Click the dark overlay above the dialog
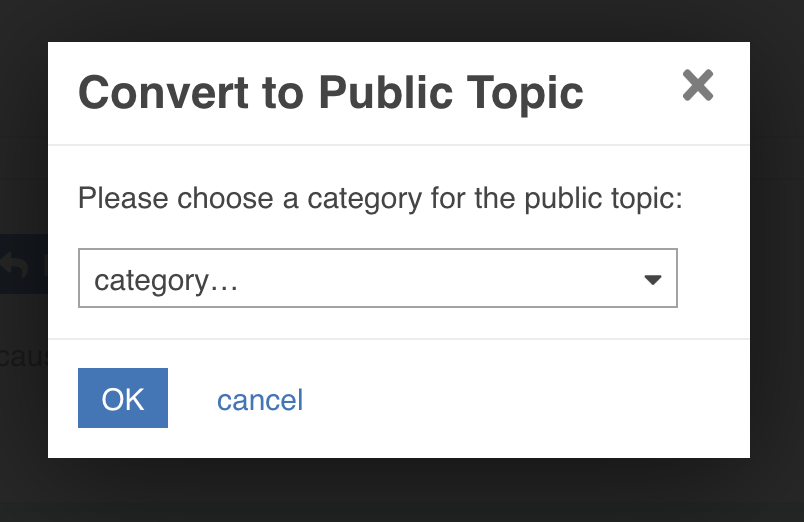This screenshot has height=522, width=804. (402, 21)
